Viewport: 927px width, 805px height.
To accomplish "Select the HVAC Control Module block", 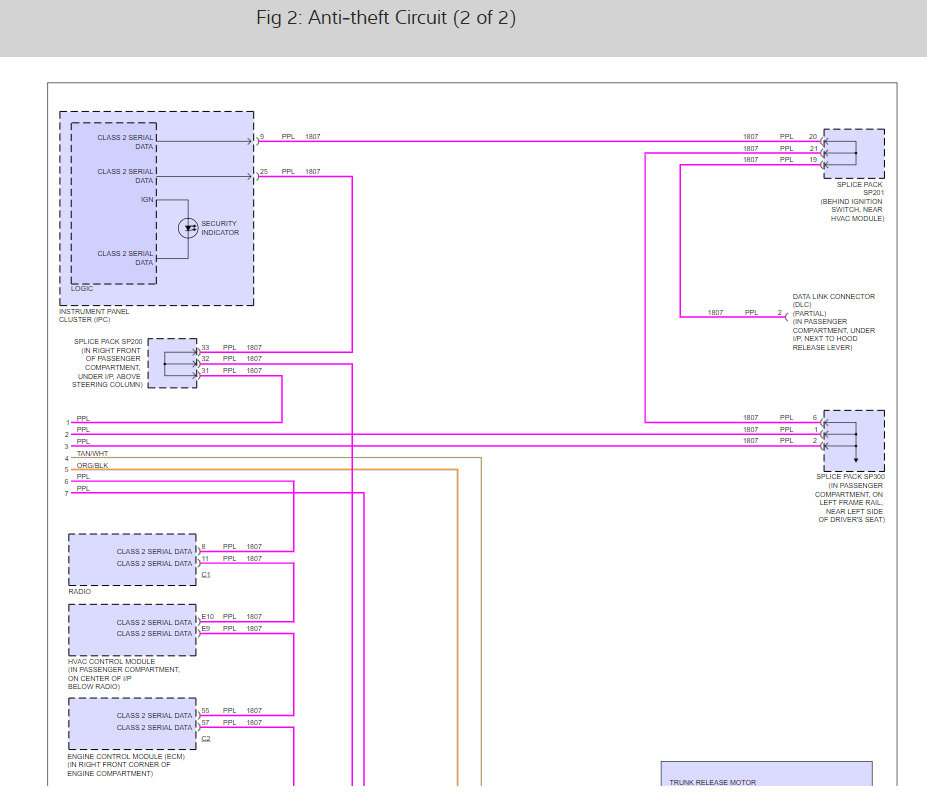I will point(132,629).
